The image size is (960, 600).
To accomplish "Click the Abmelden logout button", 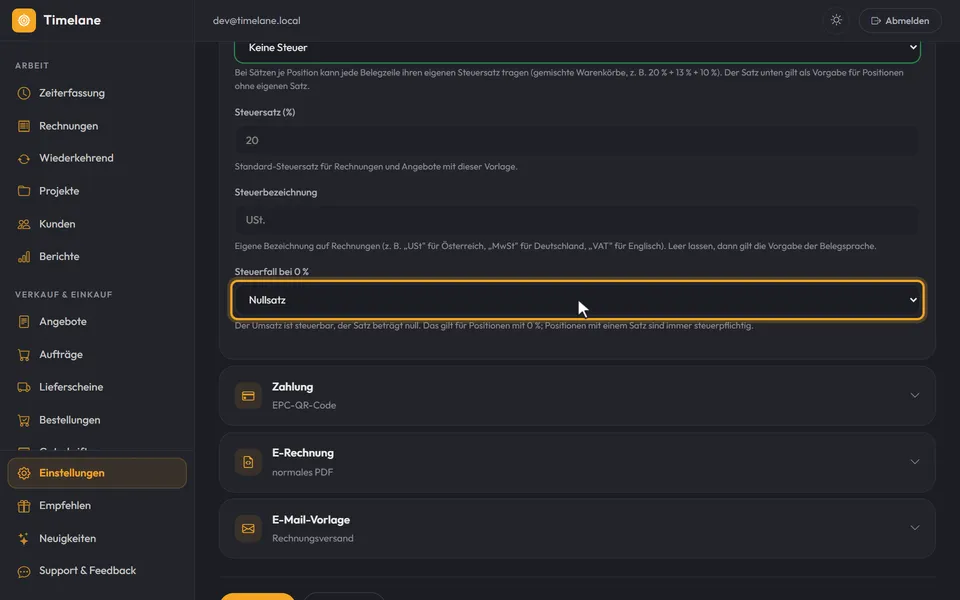I will coord(900,21).
